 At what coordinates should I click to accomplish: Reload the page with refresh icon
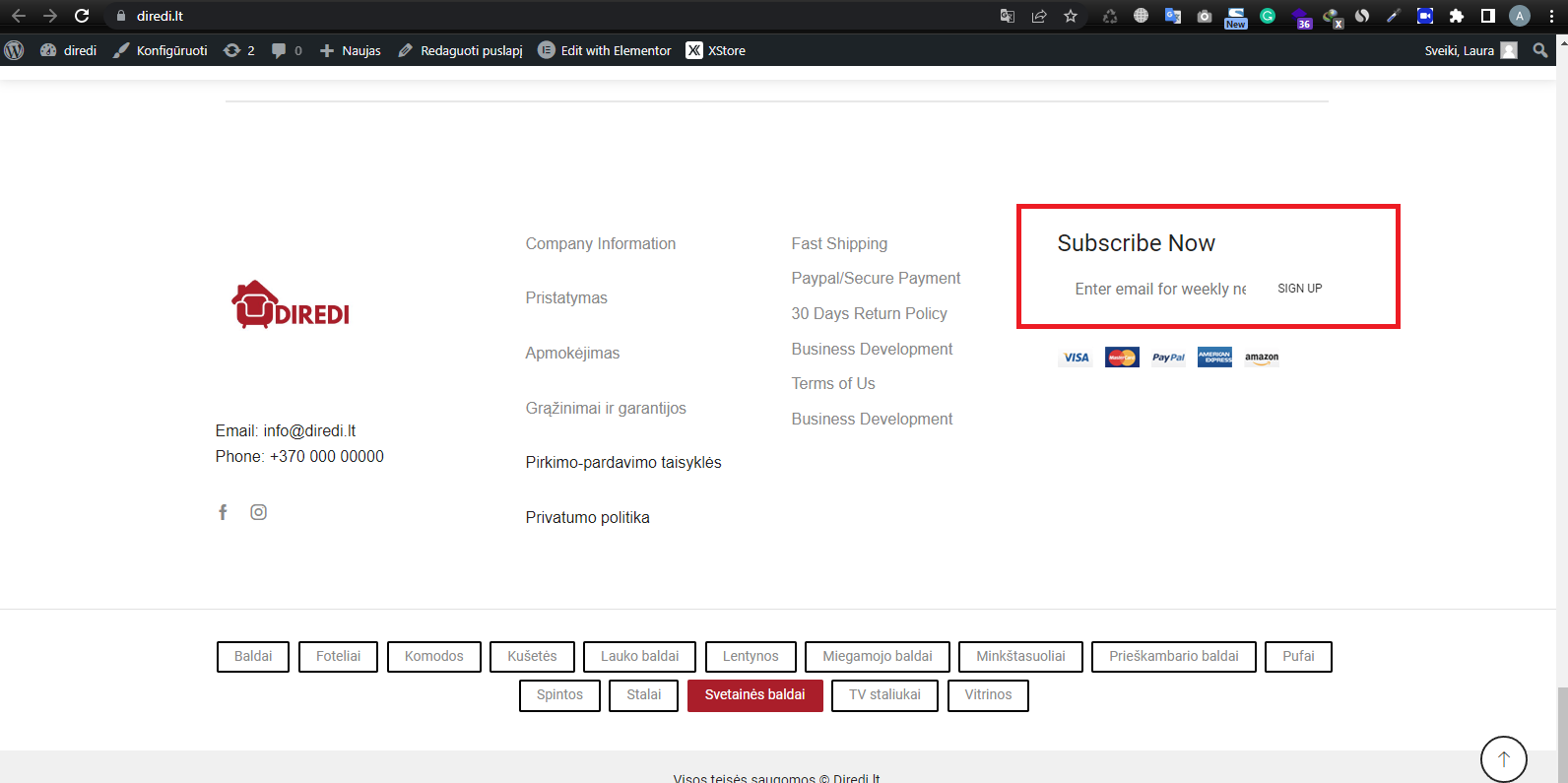point(82,16)
